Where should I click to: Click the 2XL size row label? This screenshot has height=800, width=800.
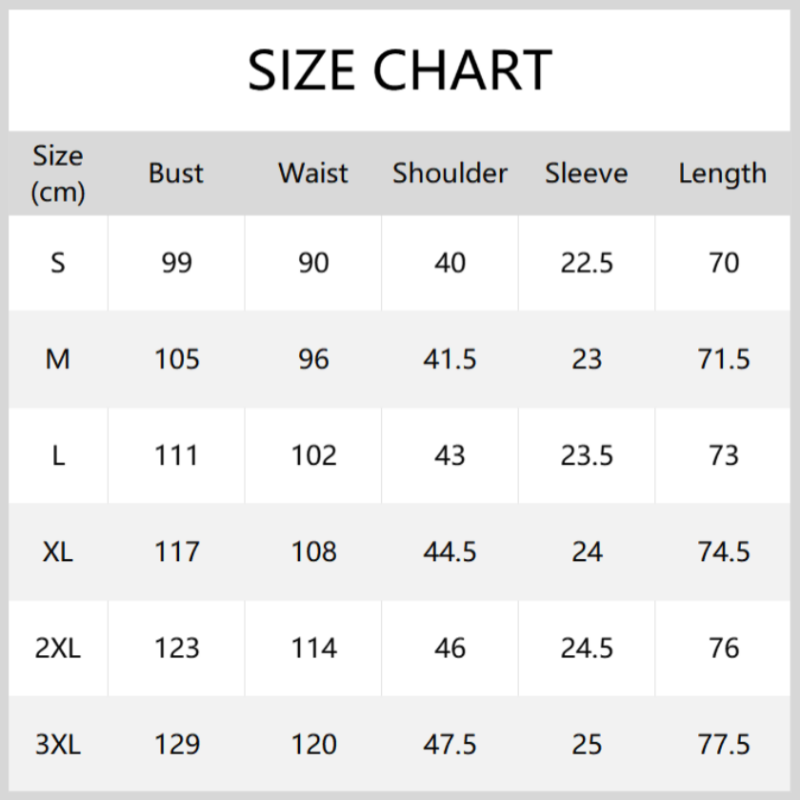click(x=58, y=648)
